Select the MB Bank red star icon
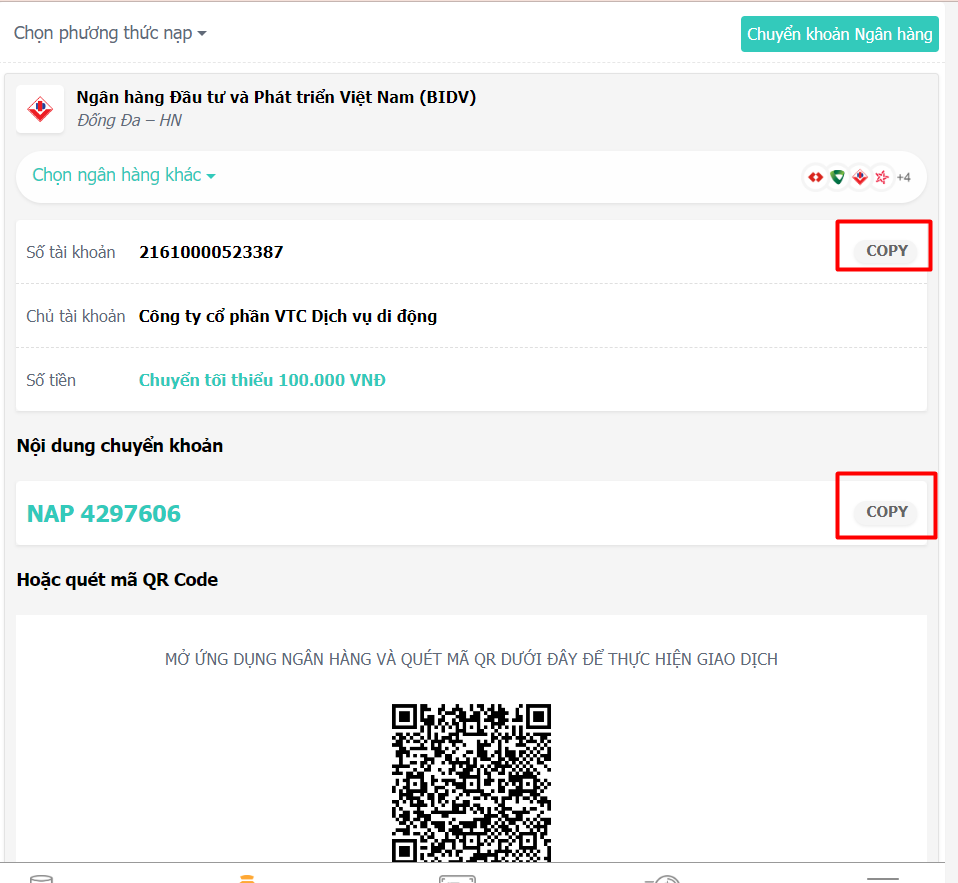Screen dimensions: 958x883 coord(882,177)
